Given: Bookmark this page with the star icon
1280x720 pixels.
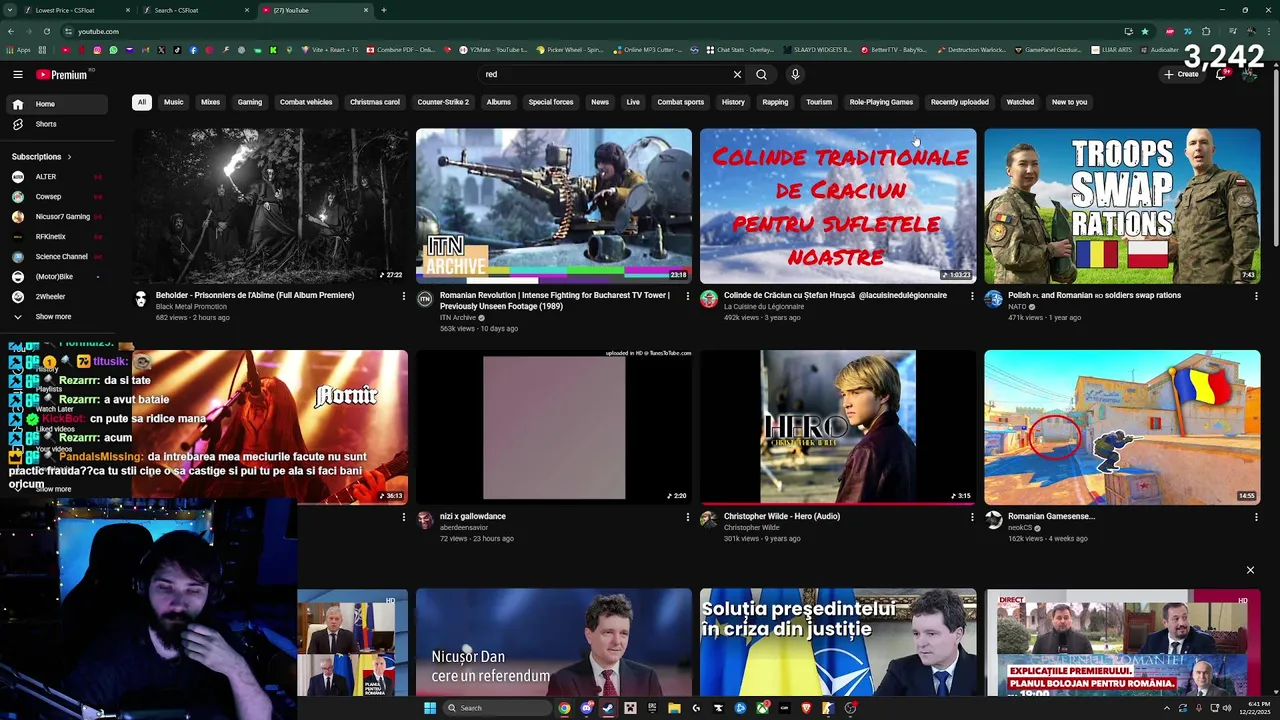Looking at the screenshot, I should coord(1145,31).
